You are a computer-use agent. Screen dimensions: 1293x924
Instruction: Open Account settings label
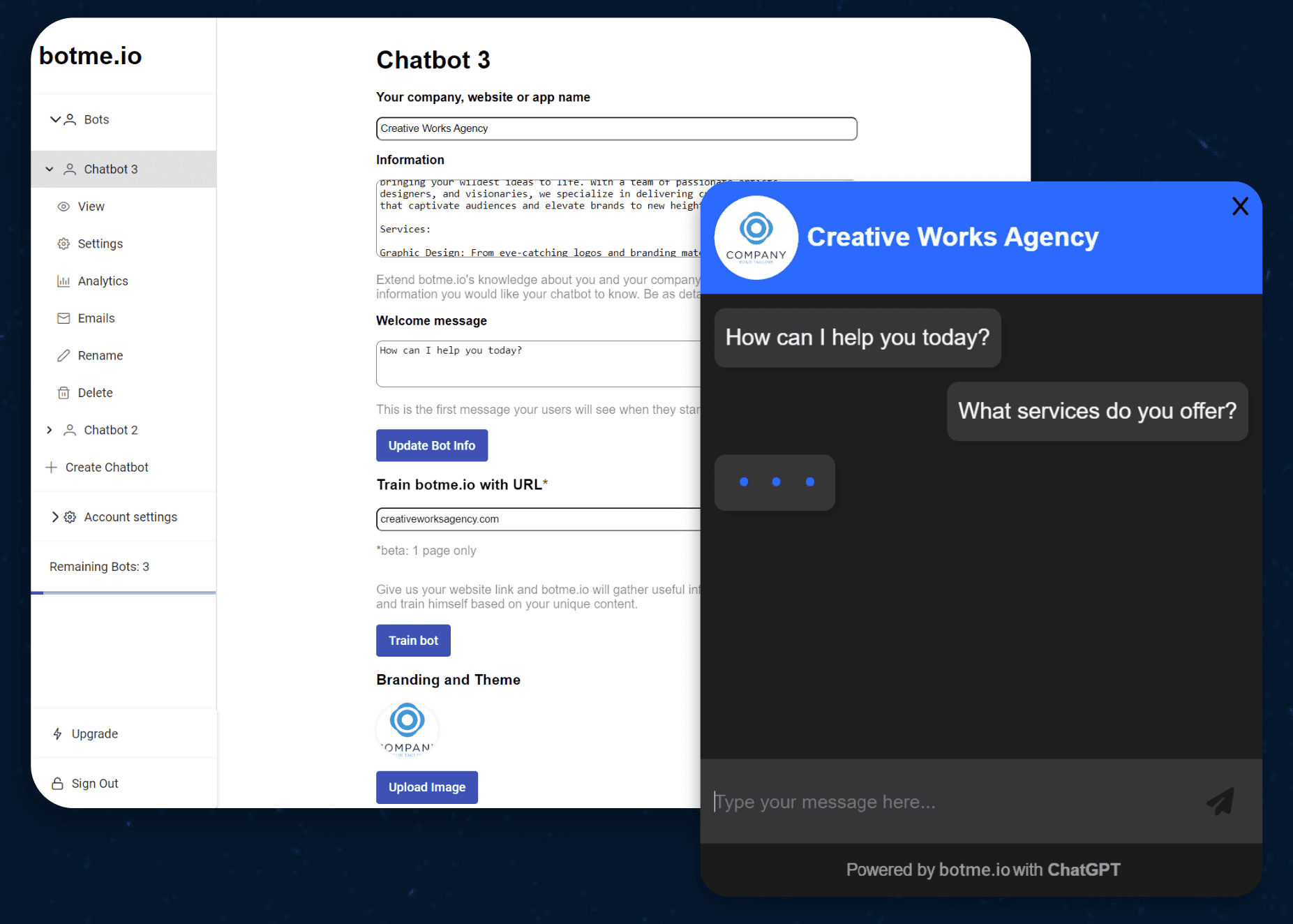point(130,517)
